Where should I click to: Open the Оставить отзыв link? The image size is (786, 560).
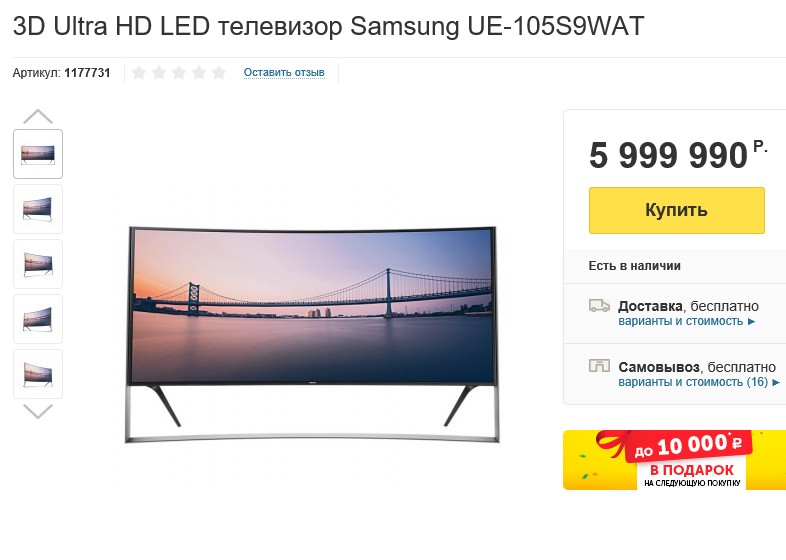[x=284, y=73]
